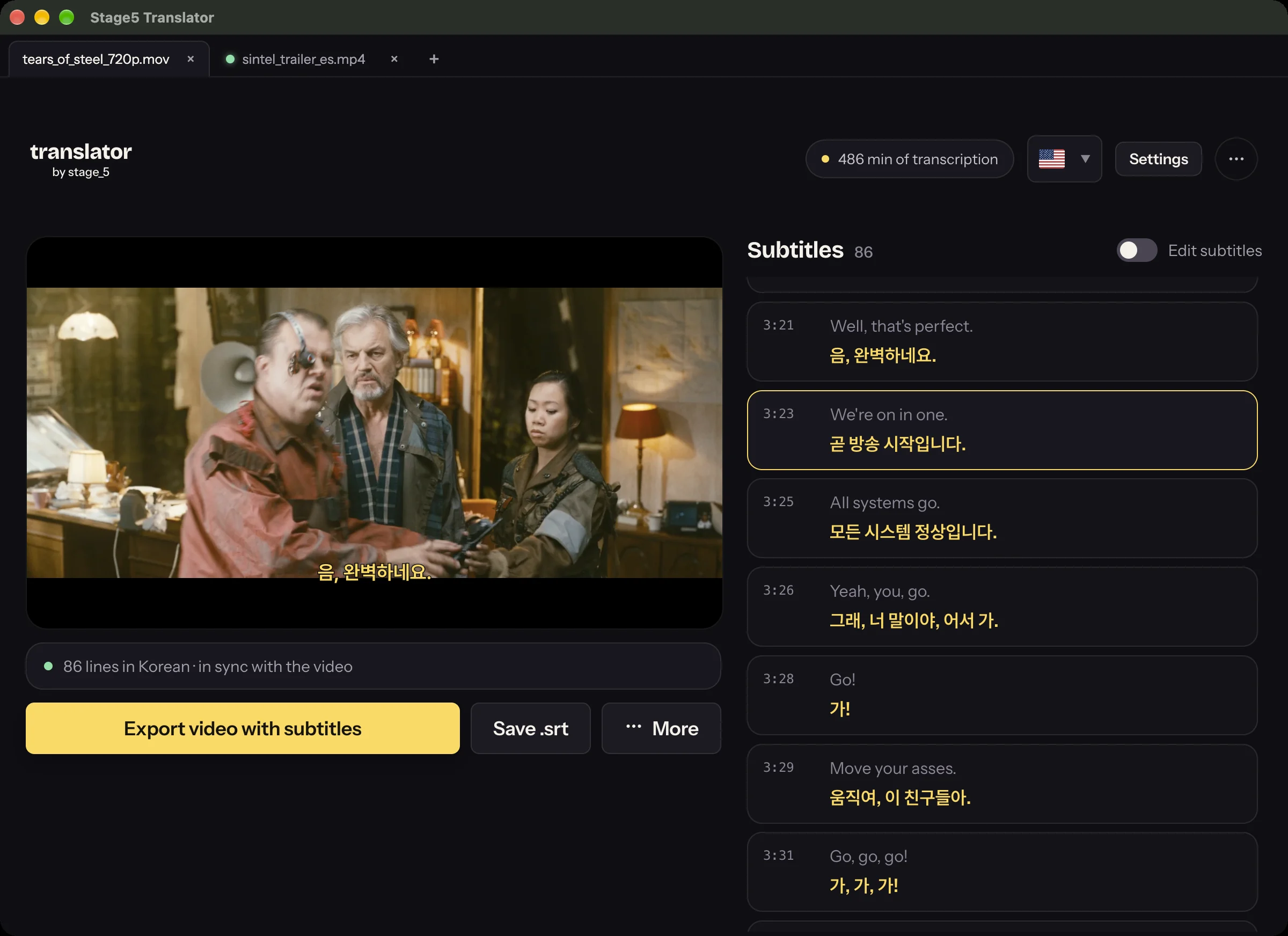Save subtitles as .srt
Image resolution: width=1288 pixels, height=936 pixels.
coord(530,728)
